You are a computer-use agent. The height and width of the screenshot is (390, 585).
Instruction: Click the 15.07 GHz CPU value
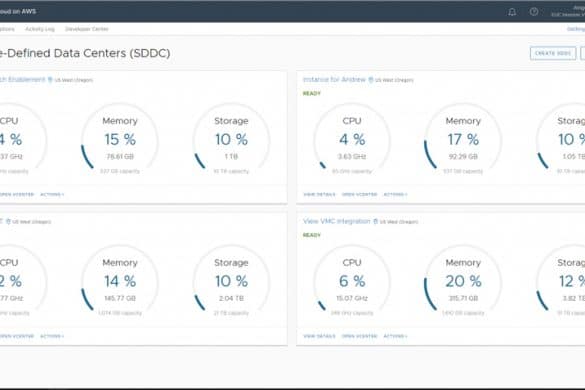pyautogui.click(x=352, y=299)
